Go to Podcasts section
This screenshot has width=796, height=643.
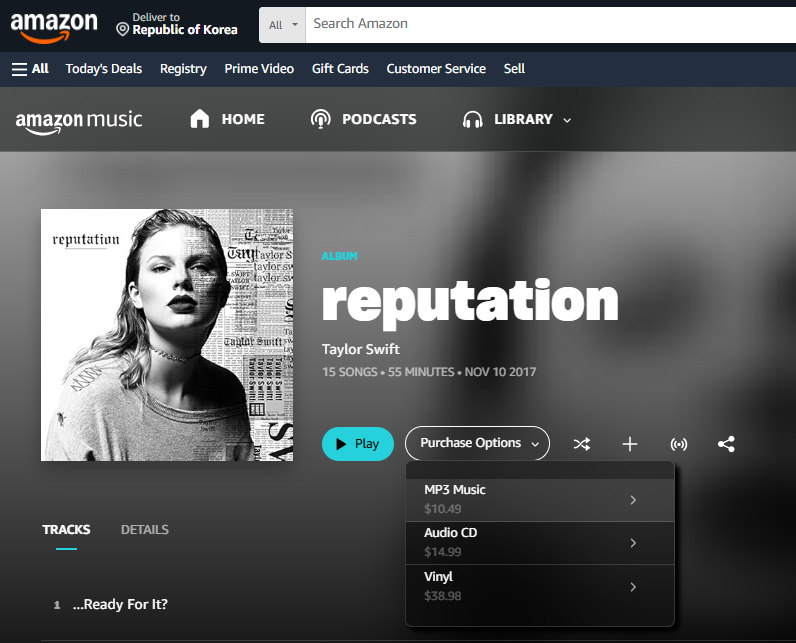point(379,119)
